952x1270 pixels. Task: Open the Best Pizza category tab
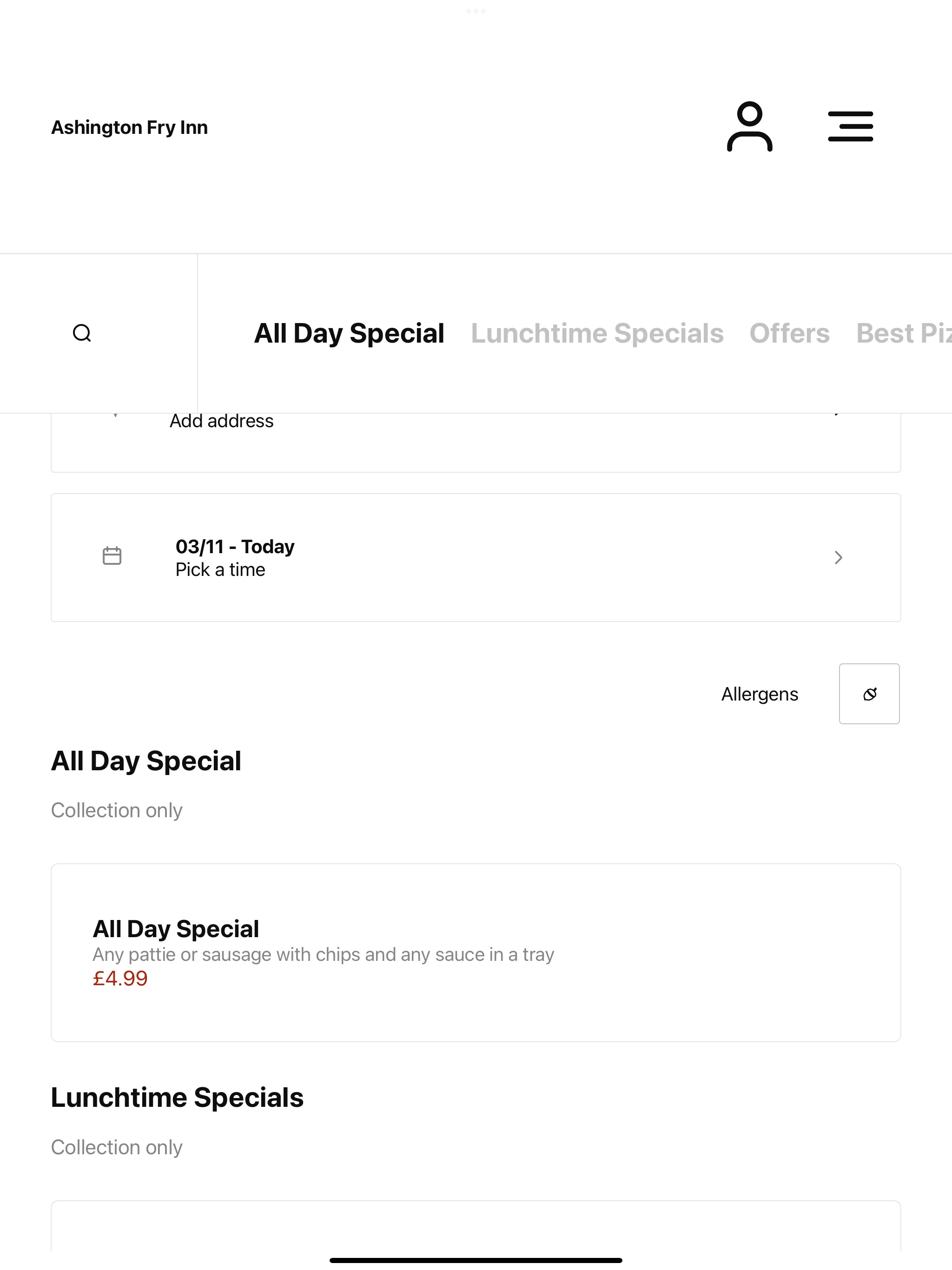click(x=904, y=334)
